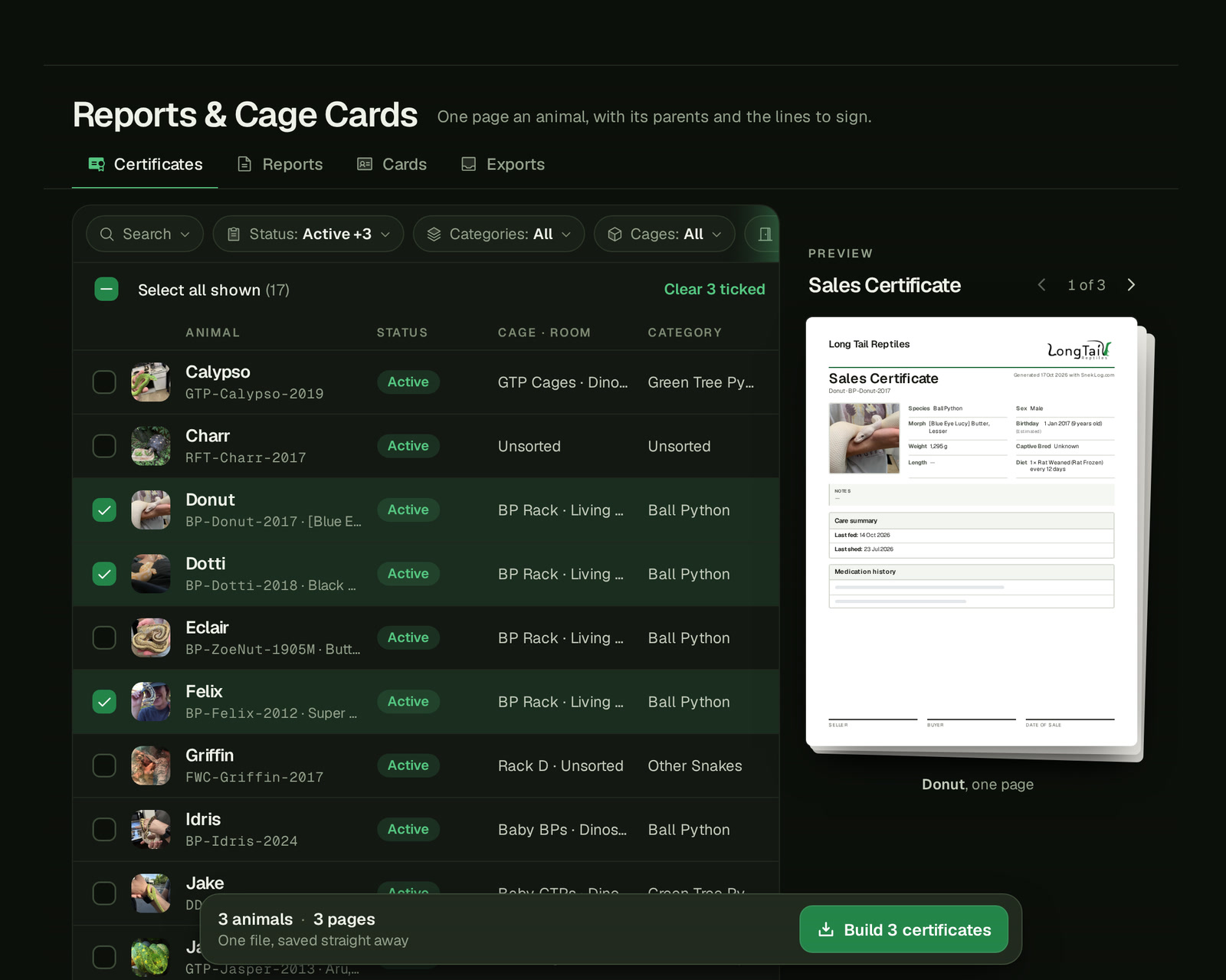Click Donut's photo thumbnail
The image size is (1226, 980).
(x=151, y=510)
